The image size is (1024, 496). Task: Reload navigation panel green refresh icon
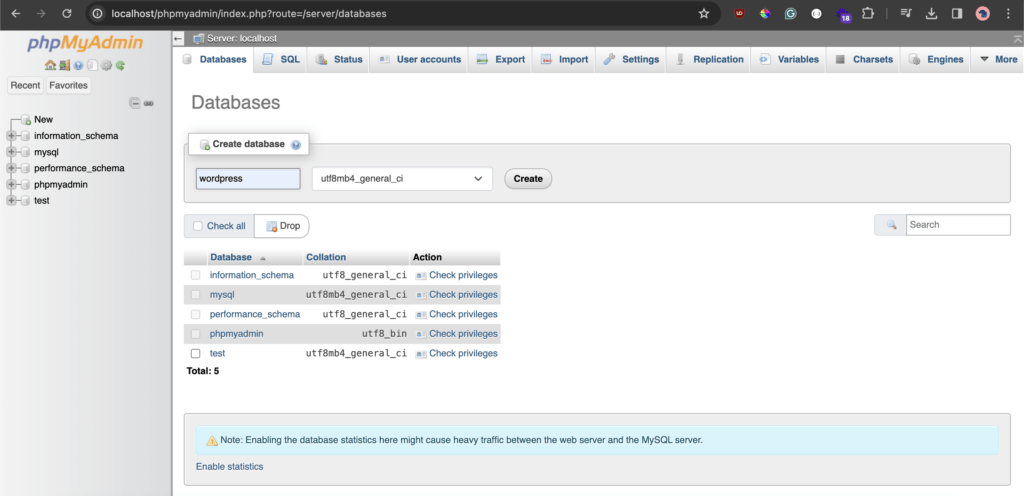(x=120, y=65)
